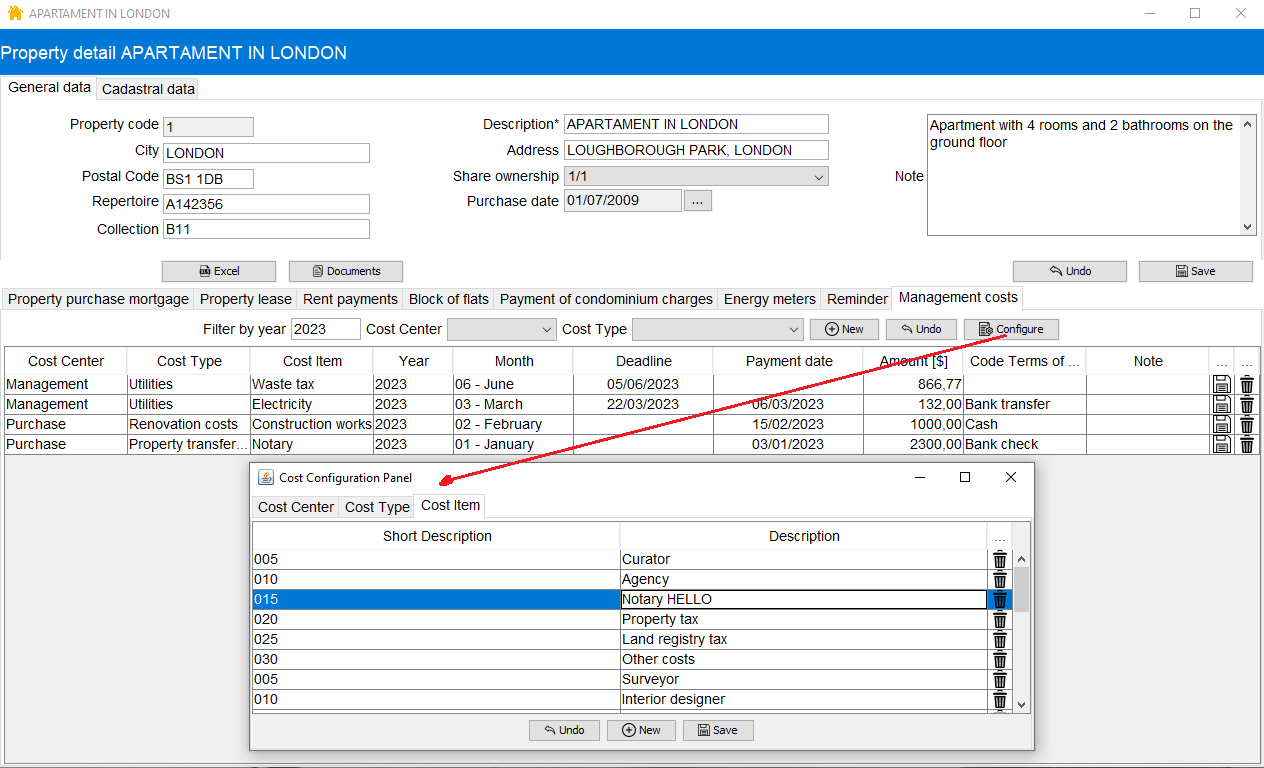Delete the Agency cost item

click(999, 579)
